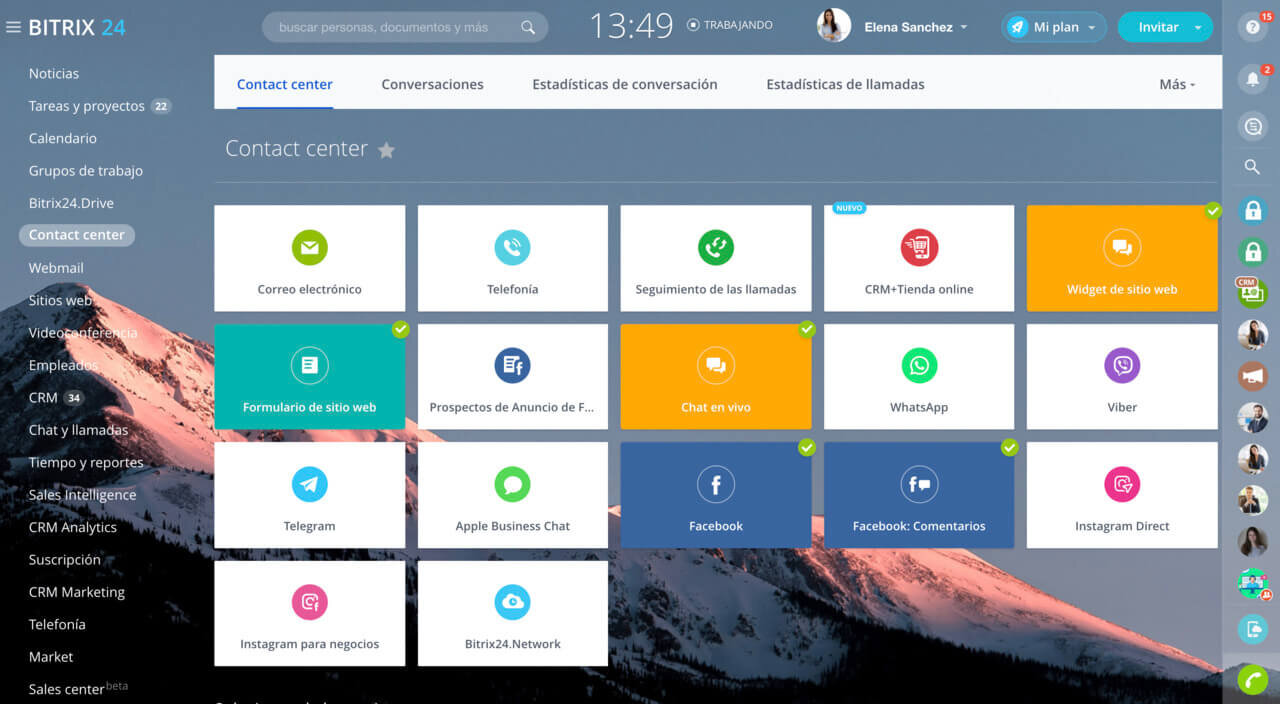
Task: Expand the Más dropdown menu
Action: 1177,85
